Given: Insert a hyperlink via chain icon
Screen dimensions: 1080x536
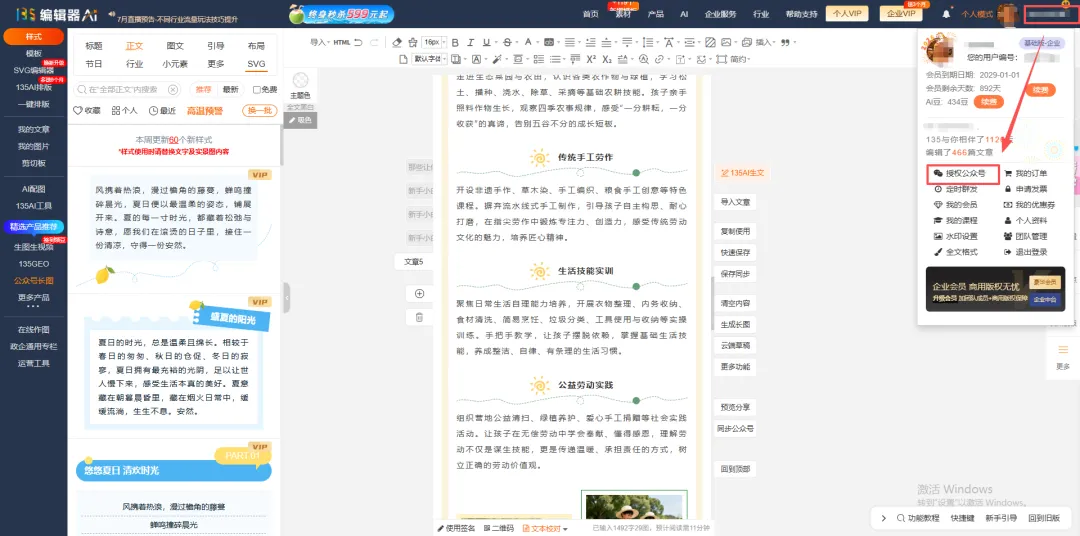Looking at the screenshot, I should 660,59.
